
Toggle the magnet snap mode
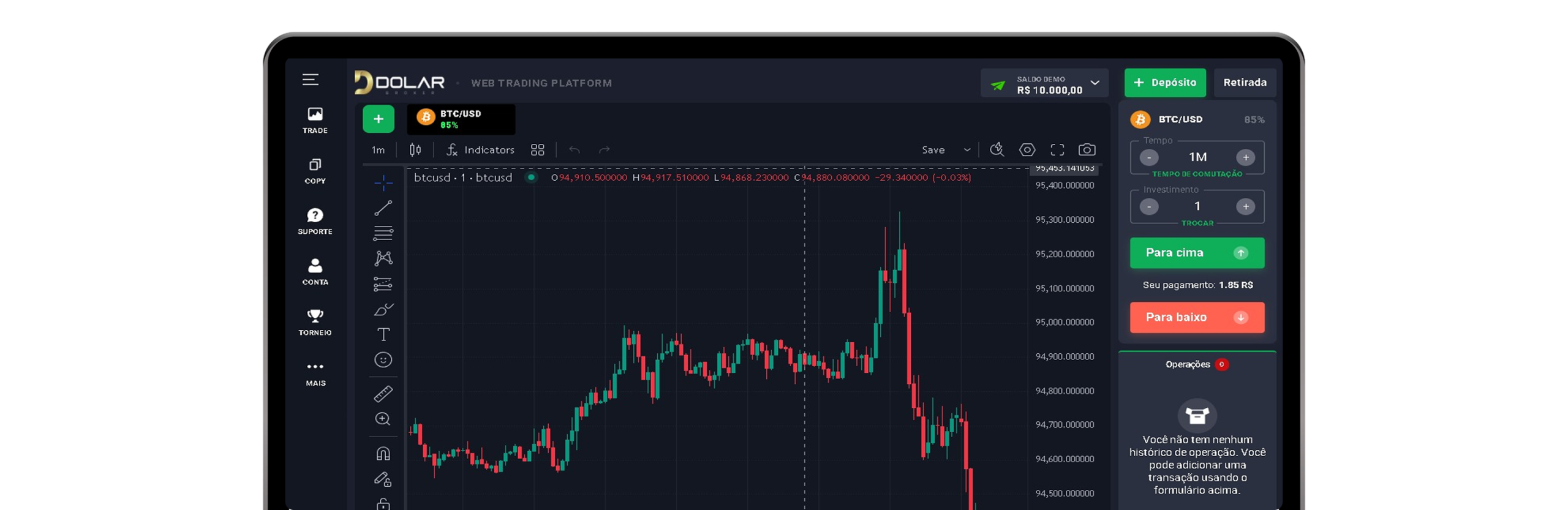383,454
